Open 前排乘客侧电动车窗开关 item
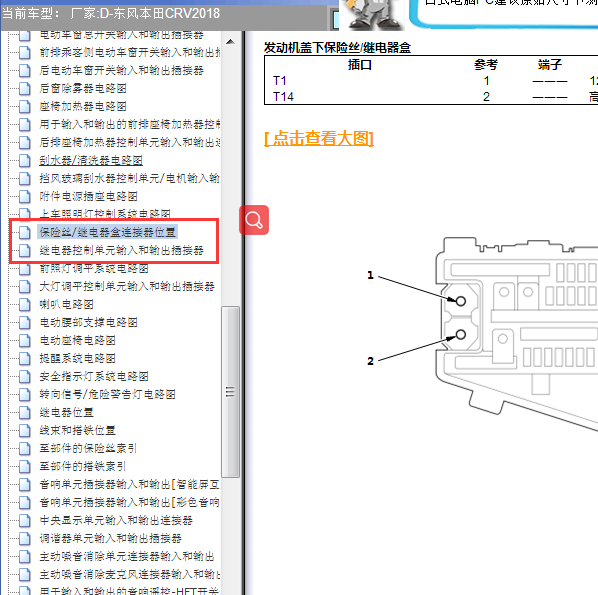The width and height of the screenshot is (598, 595). (x=130, y=52)
